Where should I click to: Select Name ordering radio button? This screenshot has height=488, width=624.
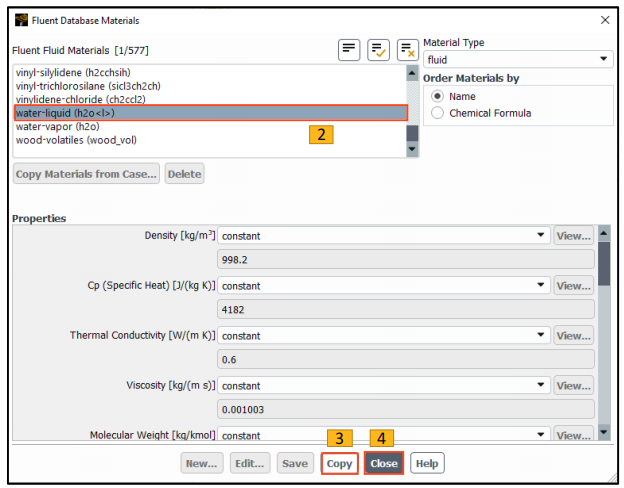click(x=437, y=96)
